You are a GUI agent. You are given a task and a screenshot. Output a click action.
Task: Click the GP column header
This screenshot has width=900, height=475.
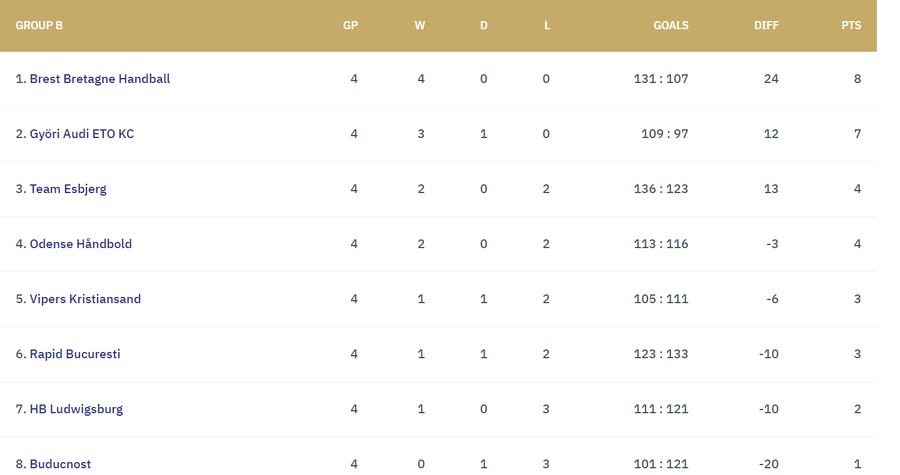tap(350, 25)
